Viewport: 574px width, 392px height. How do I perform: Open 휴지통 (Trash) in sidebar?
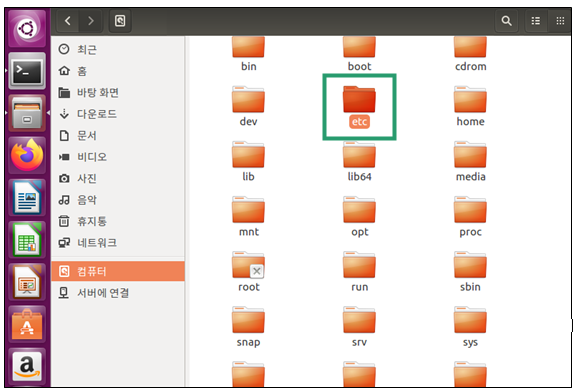[x=118, y=221]
